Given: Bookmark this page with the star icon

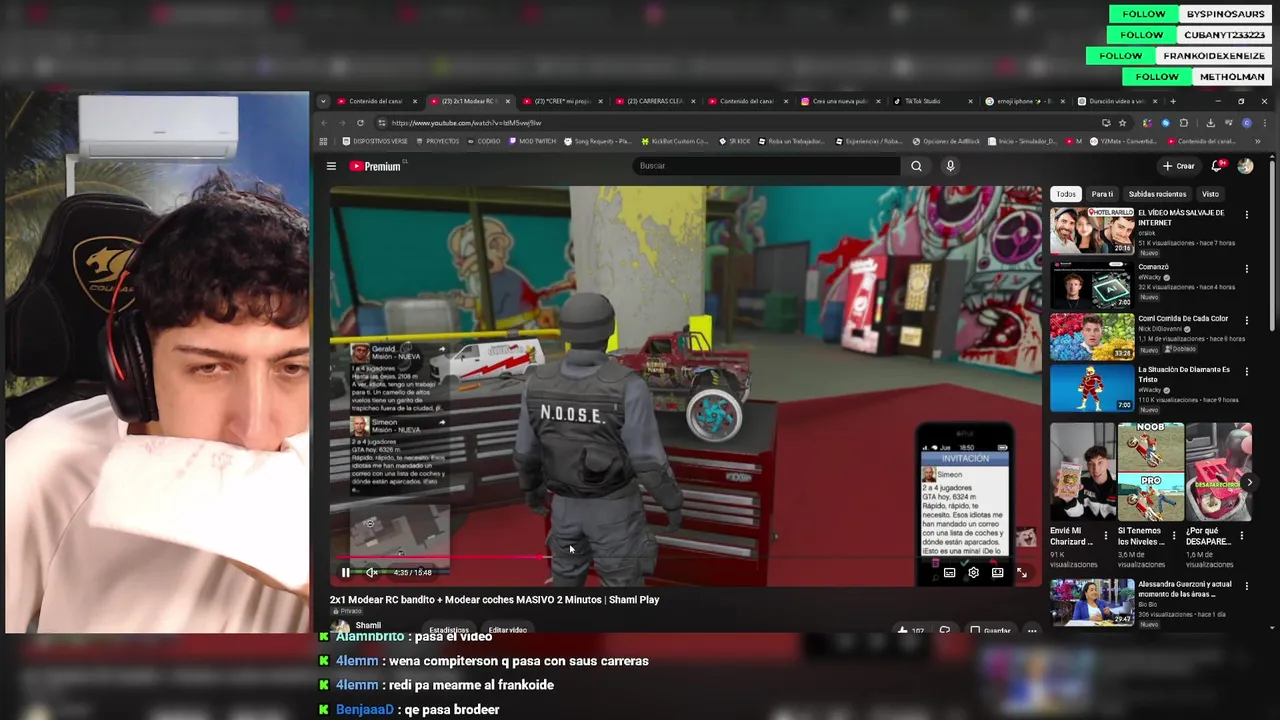Looking at the screenshot, I should click(1122, 123).
